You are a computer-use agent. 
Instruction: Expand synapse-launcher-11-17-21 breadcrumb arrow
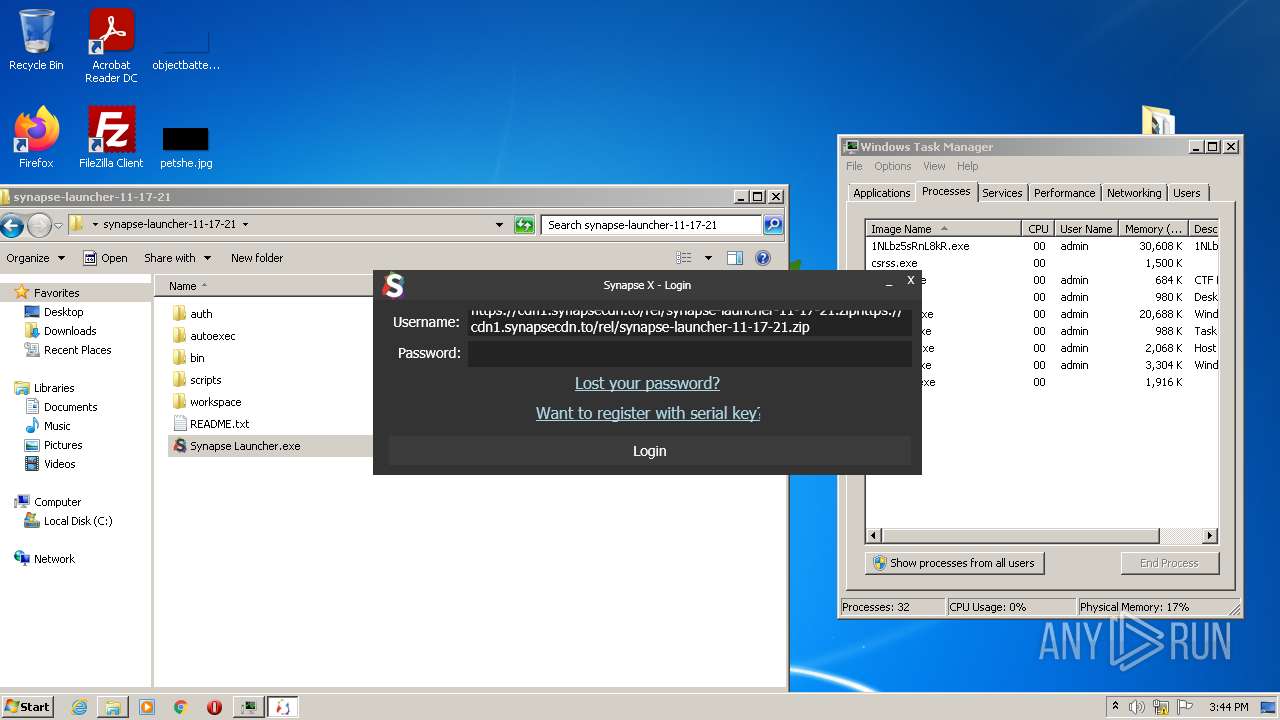[245, 225]
